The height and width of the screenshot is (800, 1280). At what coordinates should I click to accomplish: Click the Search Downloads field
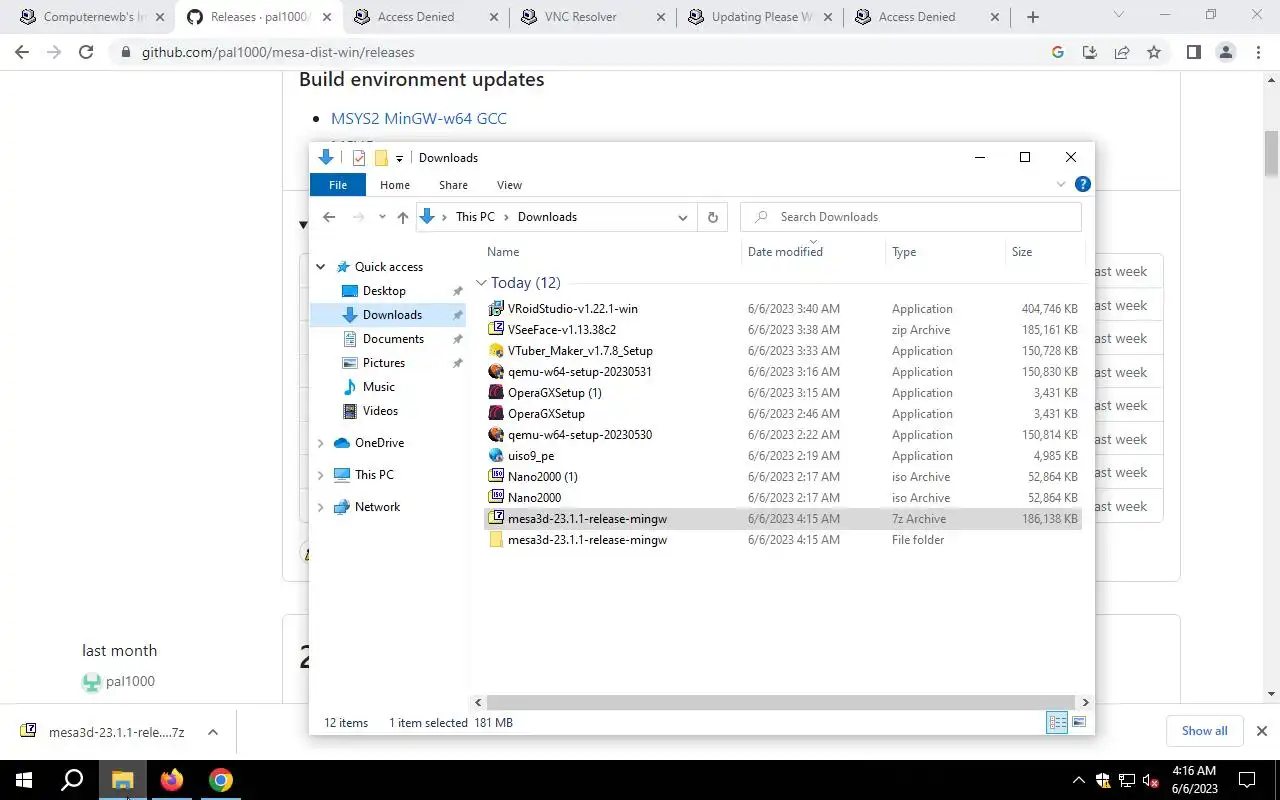tap(911, 217)
